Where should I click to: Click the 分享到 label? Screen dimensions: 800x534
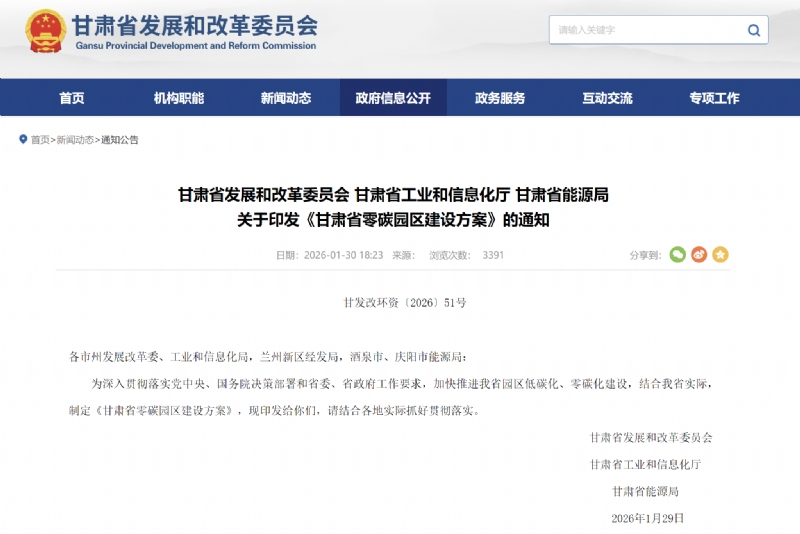645,255
